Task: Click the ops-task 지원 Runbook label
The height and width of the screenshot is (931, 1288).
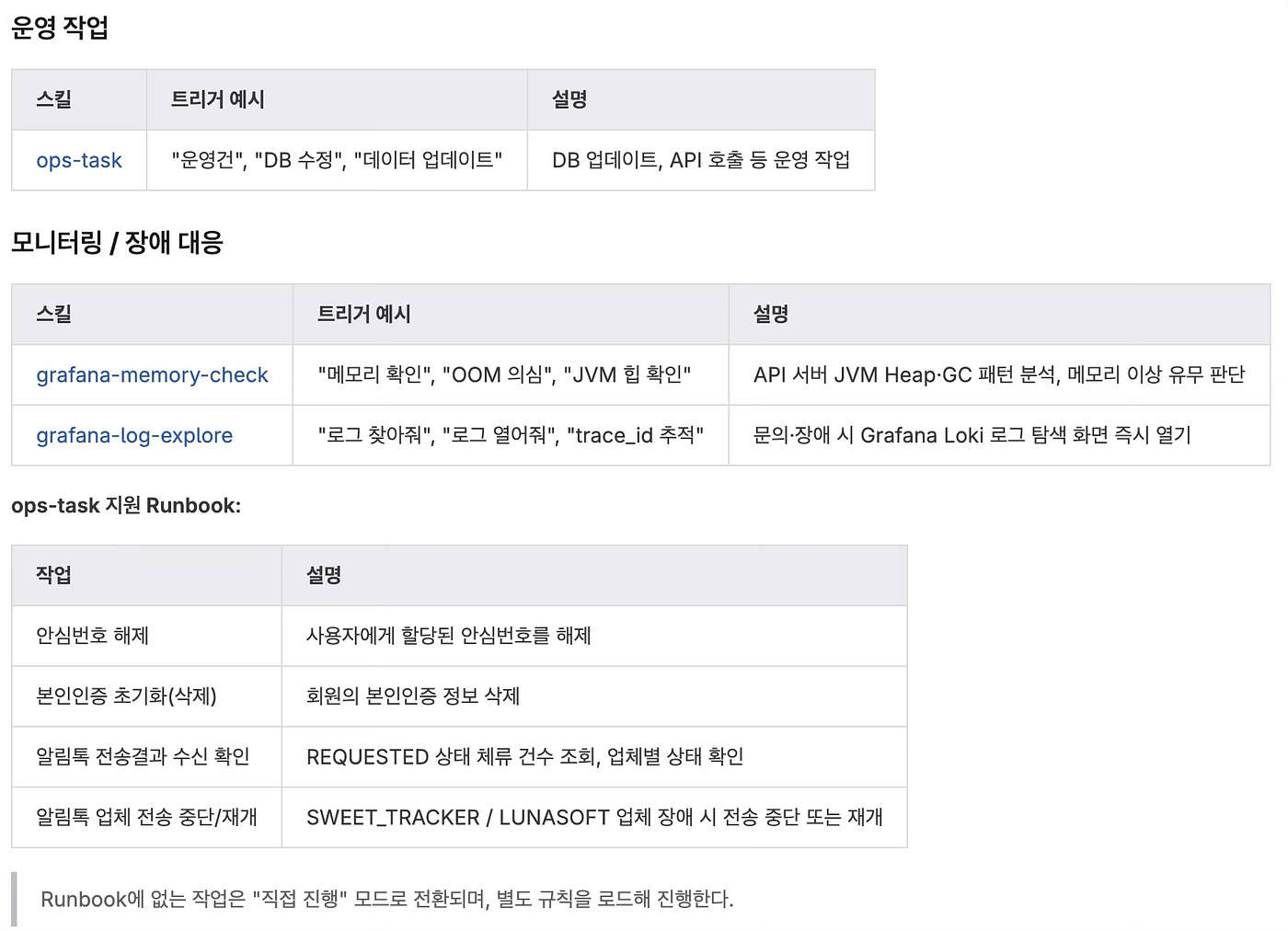Action: click(x=126, y=506)
